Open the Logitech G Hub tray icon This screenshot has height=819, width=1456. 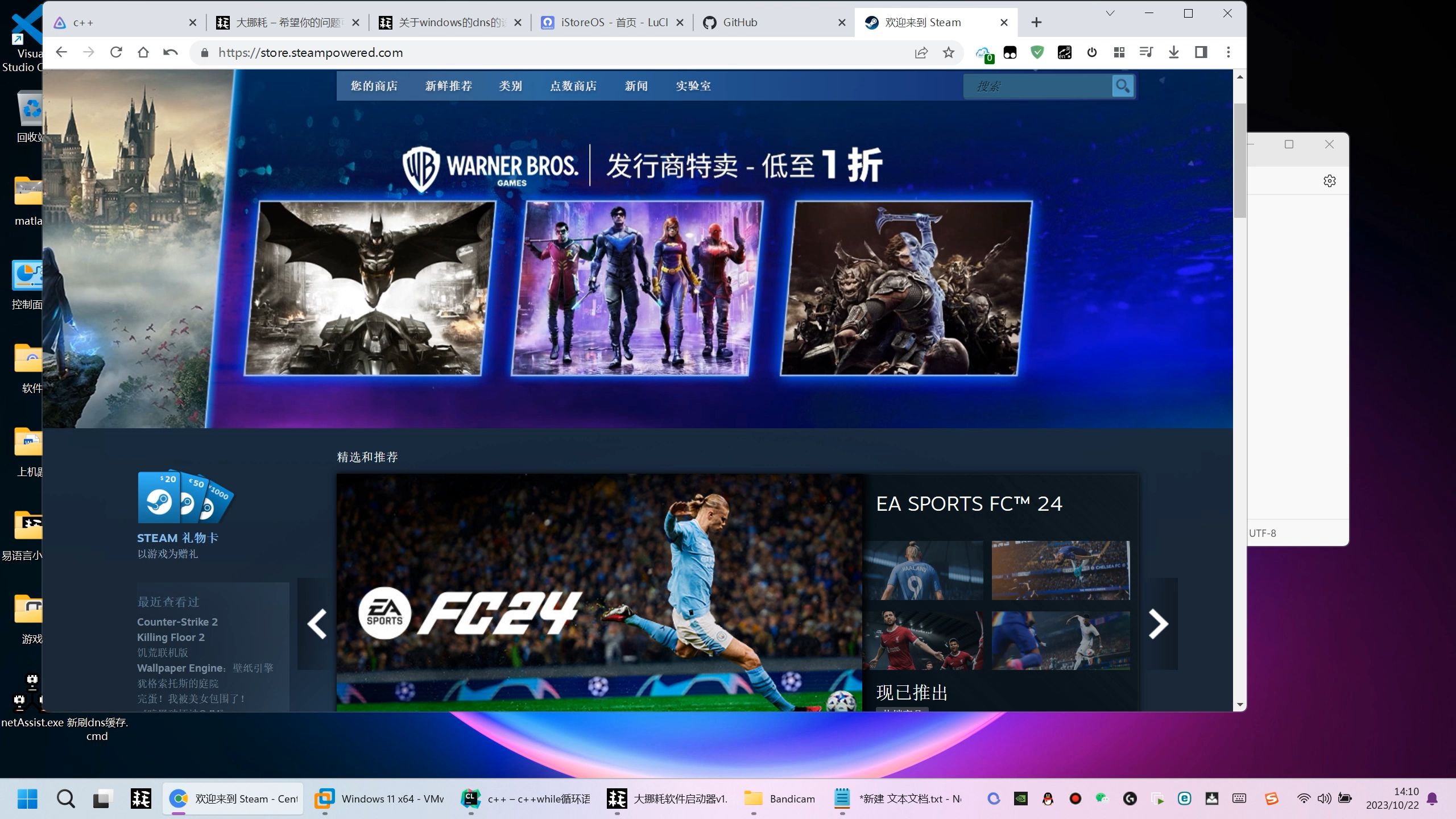pyautogui.click(x=1130, y=799)
